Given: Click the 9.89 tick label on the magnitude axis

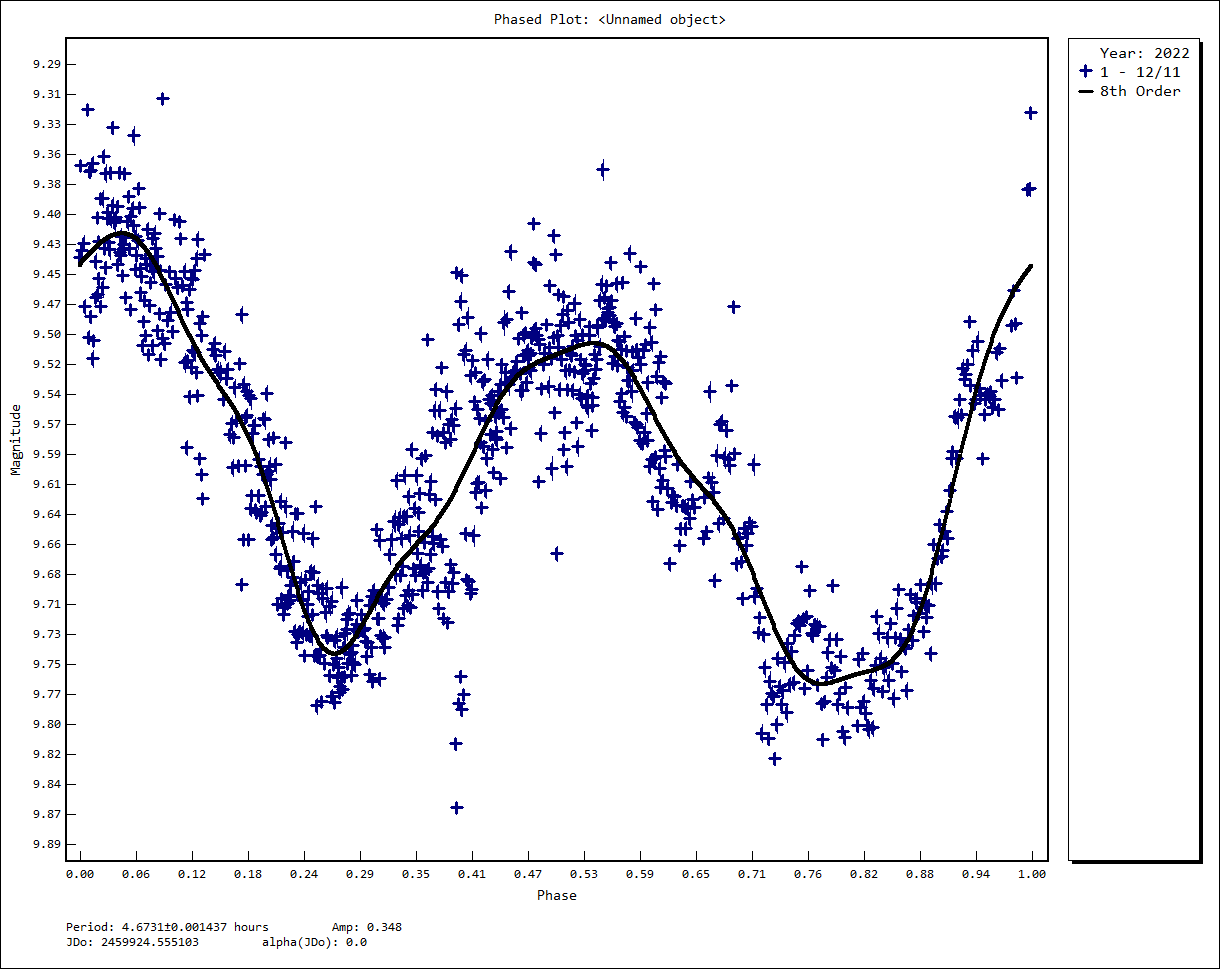Looking at the screenshot, I should (46, 844).
